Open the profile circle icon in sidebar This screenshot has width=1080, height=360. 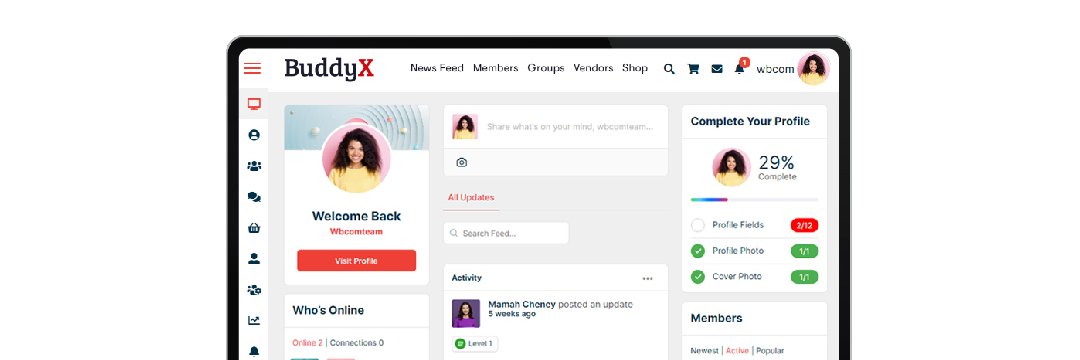tap(254, 135)
